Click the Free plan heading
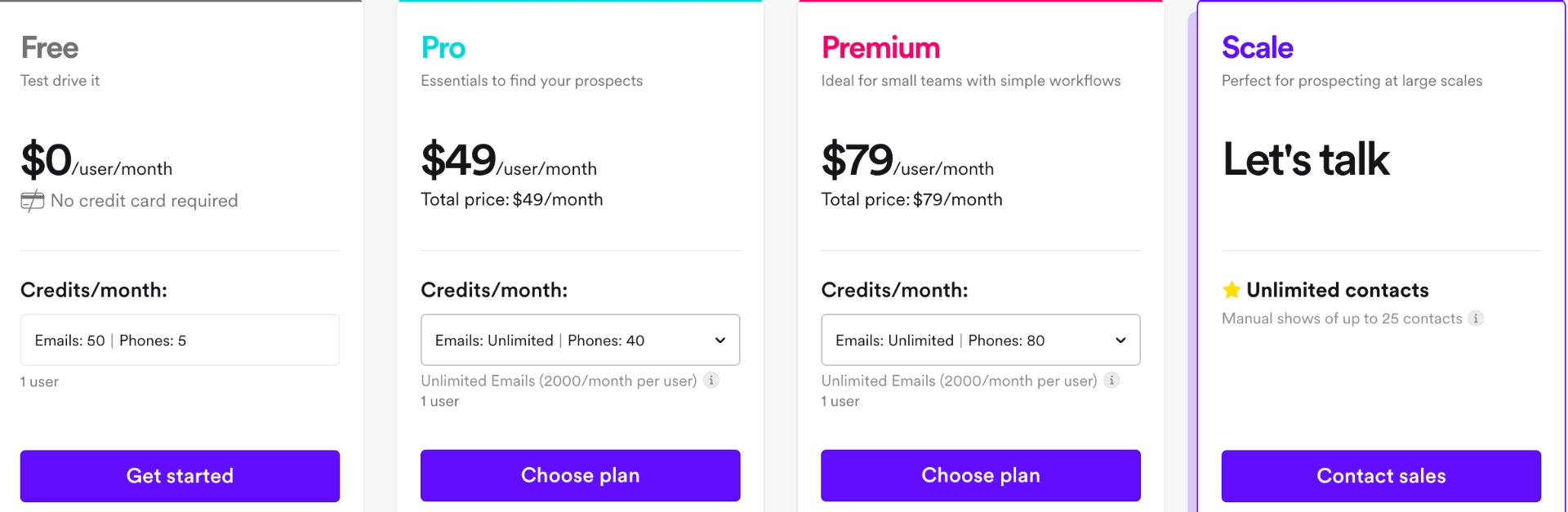1568x512 pixels. click(49, 47)
